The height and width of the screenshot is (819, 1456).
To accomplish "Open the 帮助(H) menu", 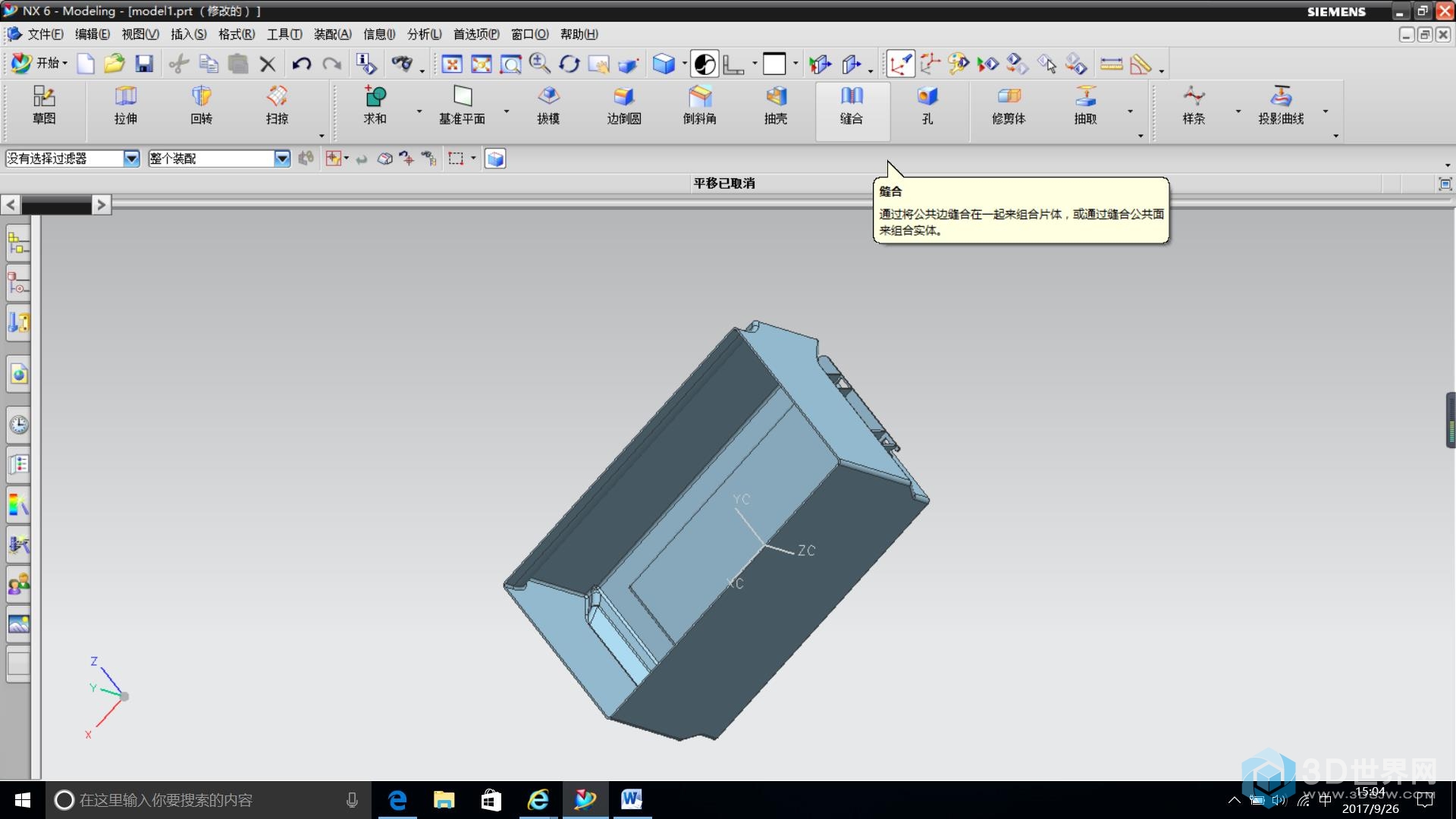I will [x=579, y=34].
